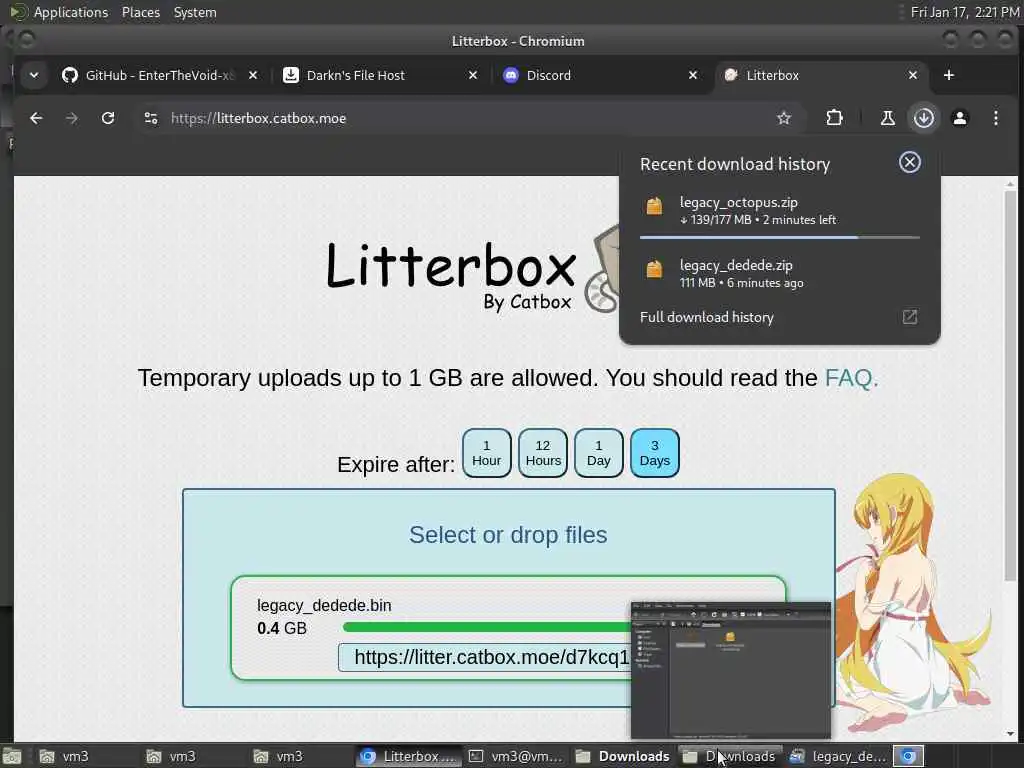
Task: Open the System menu
Action: click(x=195, y=12)
